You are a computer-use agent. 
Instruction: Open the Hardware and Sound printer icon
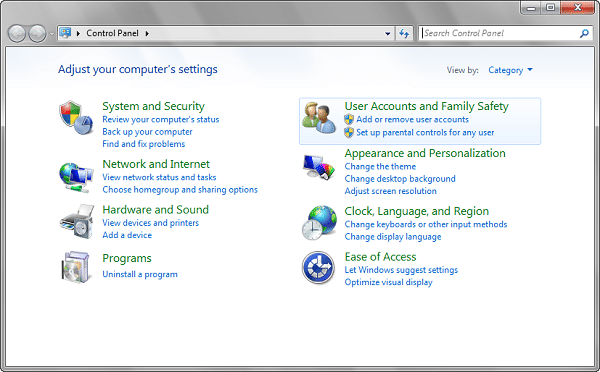[77, 221]
